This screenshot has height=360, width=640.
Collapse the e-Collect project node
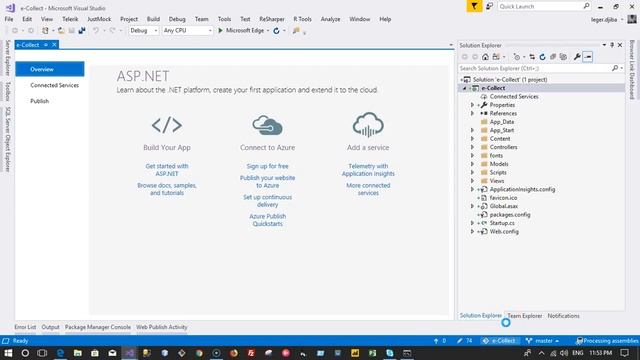(464, 88)
